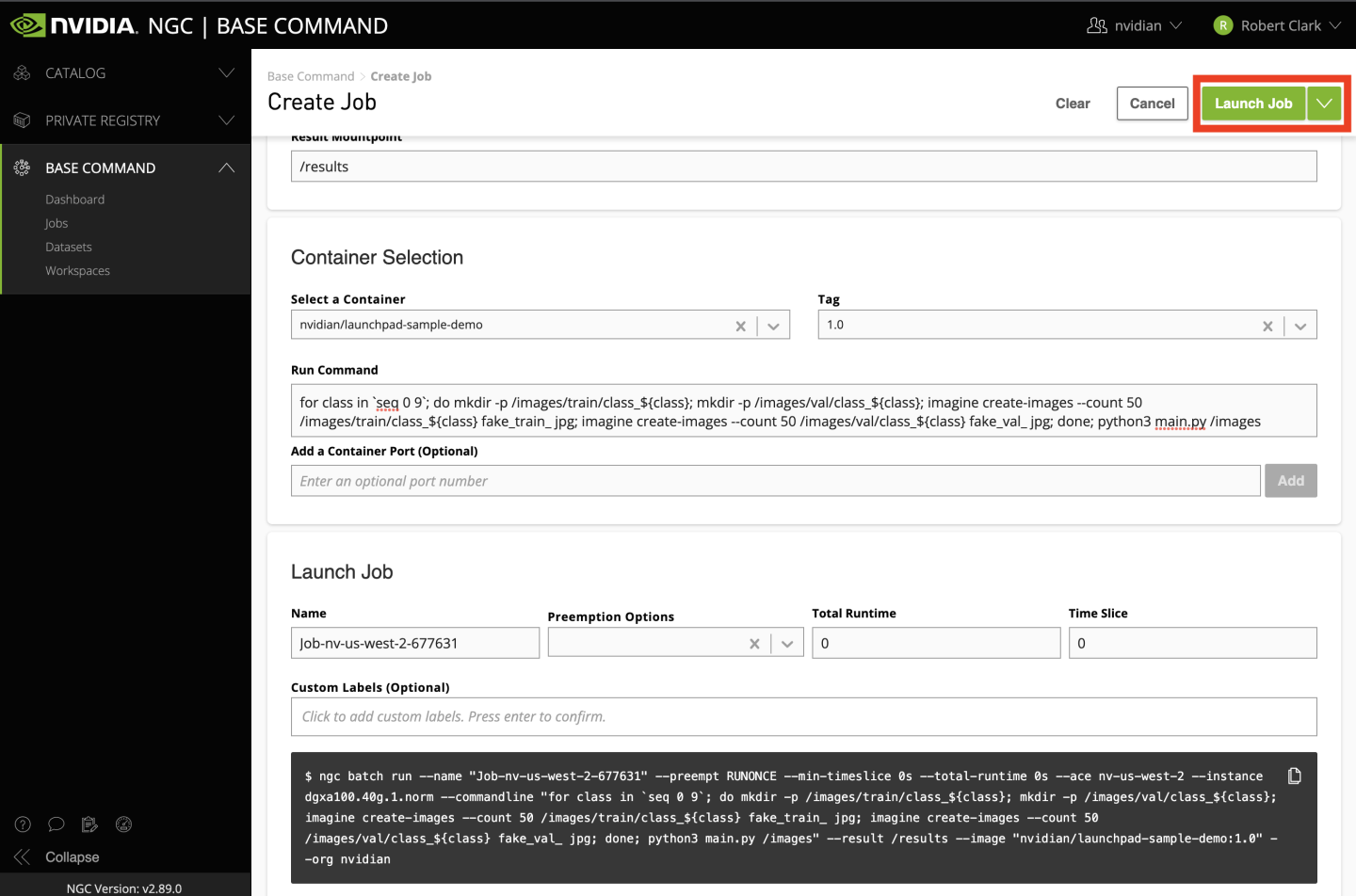Screen dimensions: 1356x896
Task: Clear the Preemption Options selection
Action: 754,644
